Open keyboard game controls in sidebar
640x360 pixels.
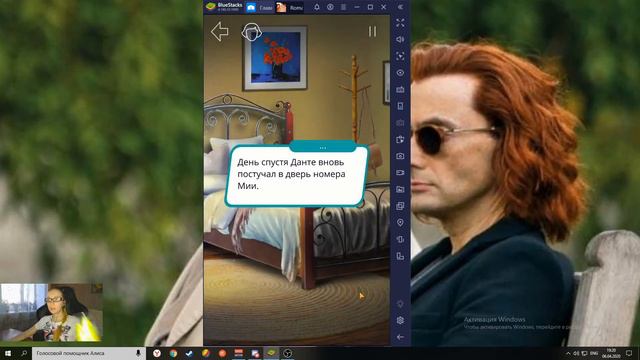400,89
